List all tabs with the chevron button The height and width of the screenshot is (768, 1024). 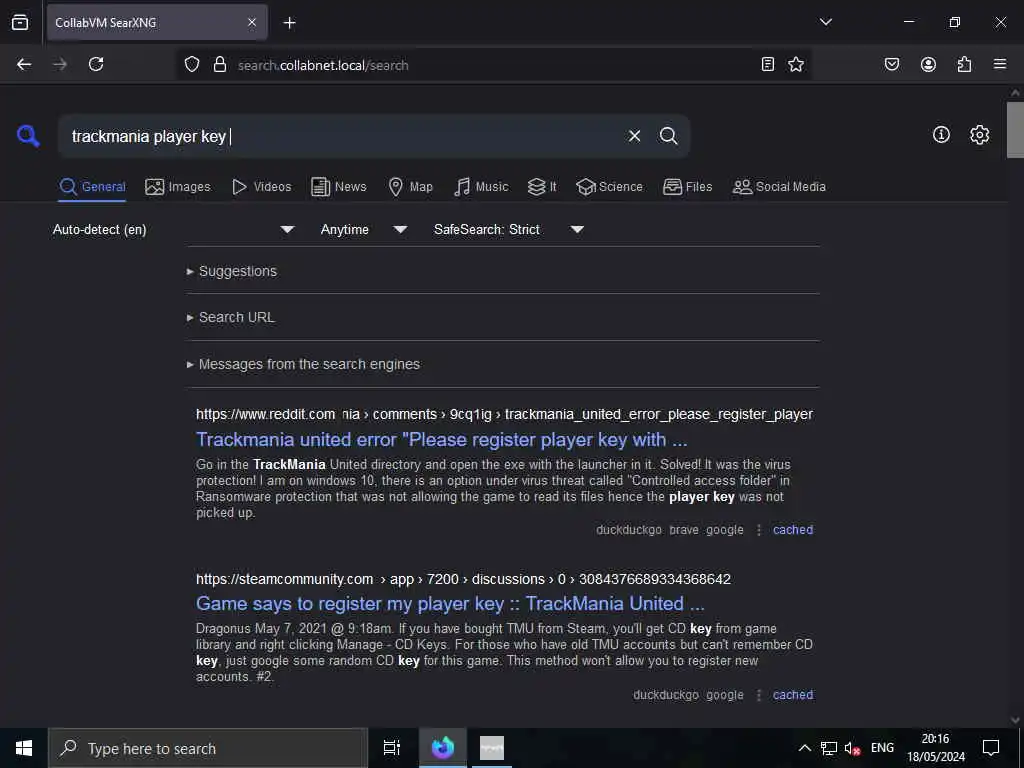pos(825,22)
